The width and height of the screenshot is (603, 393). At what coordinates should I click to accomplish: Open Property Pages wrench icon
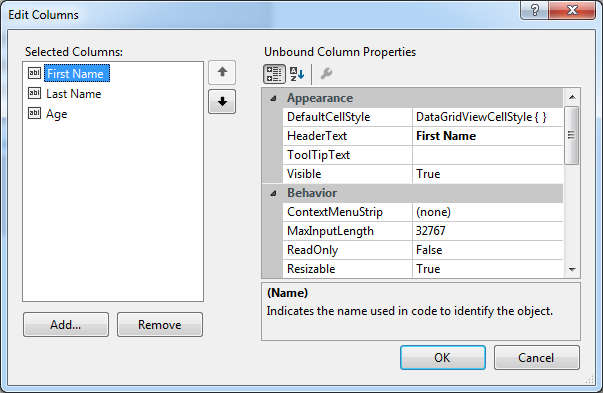pos(326,73)
